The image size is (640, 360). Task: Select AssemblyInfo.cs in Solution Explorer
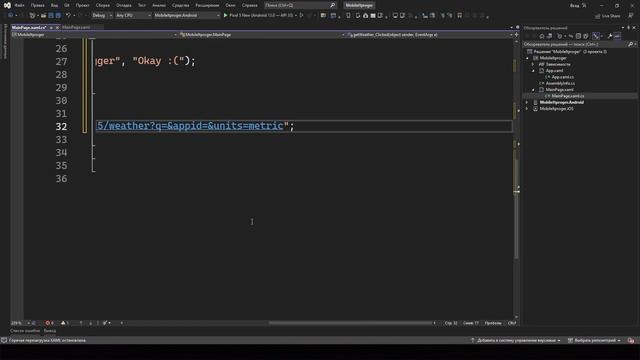560,83
